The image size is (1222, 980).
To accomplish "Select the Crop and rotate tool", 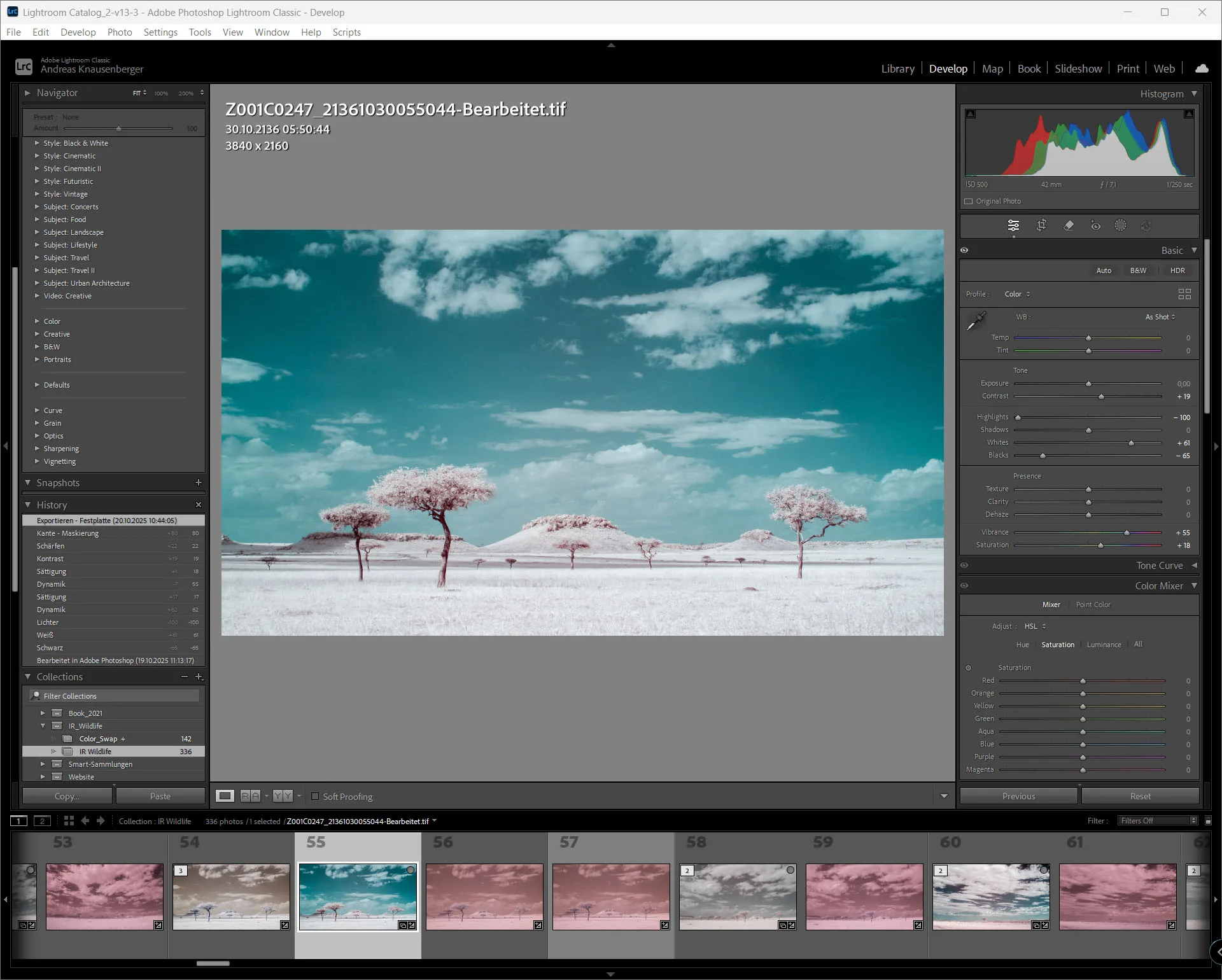I will pos(1041,225).
